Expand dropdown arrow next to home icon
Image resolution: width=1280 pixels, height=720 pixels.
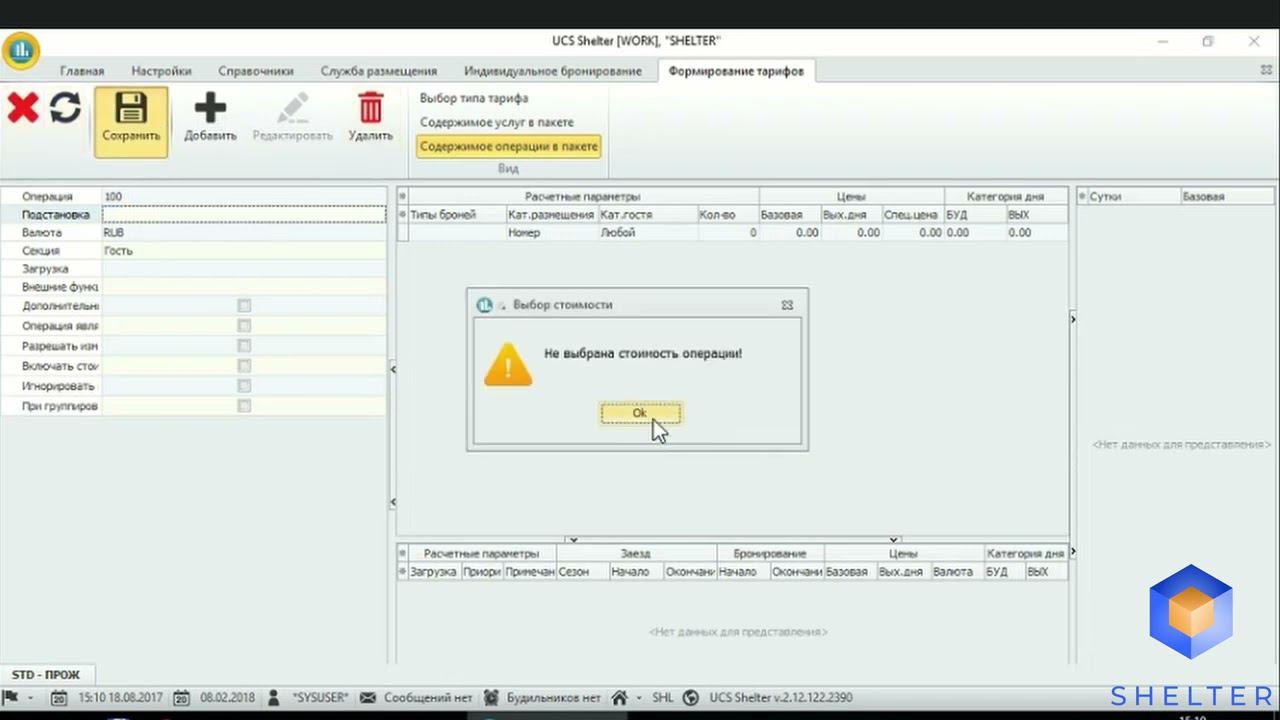(639, 698)
